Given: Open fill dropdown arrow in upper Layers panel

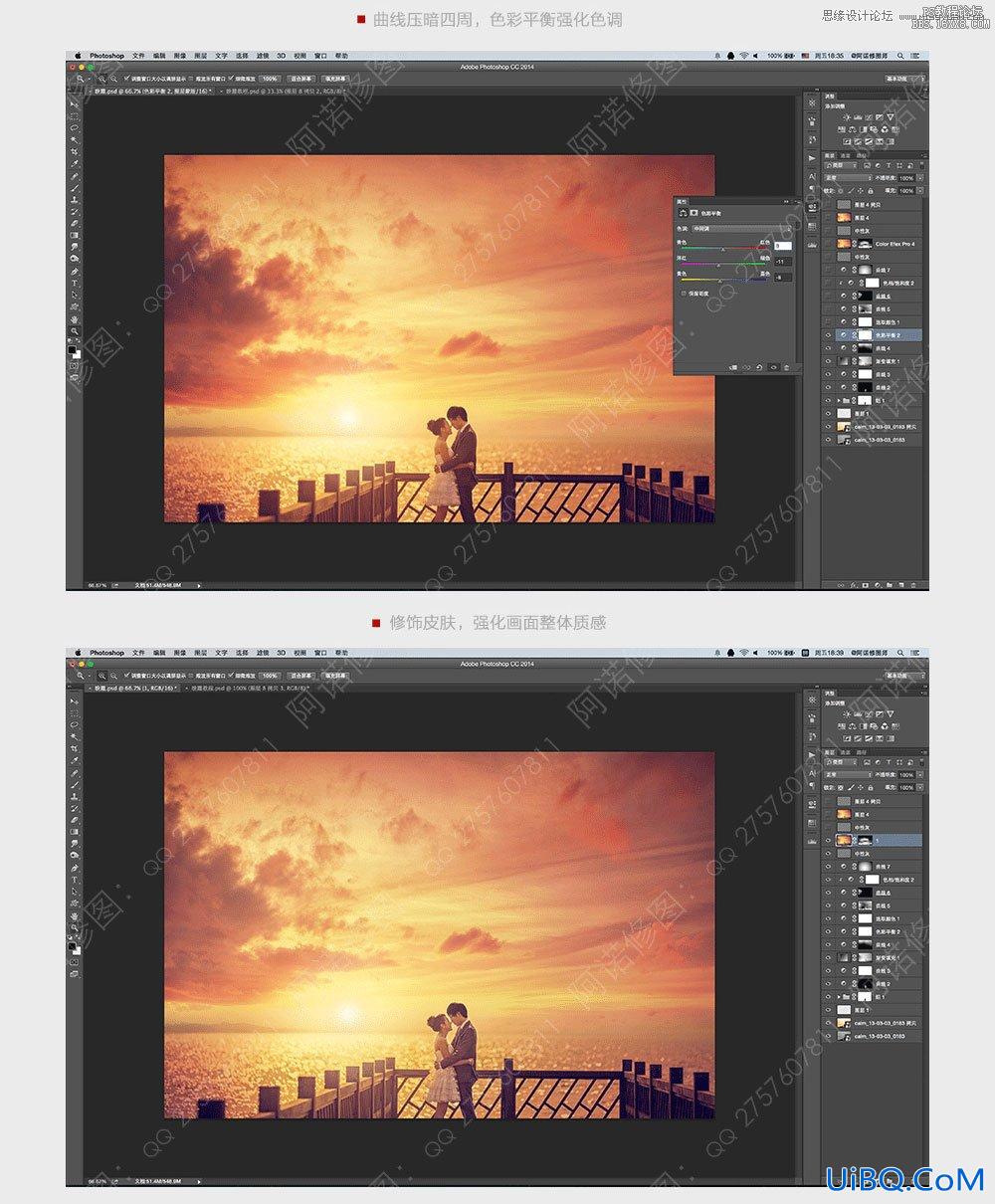Looking at the screenshot, I should click(920, 191).
